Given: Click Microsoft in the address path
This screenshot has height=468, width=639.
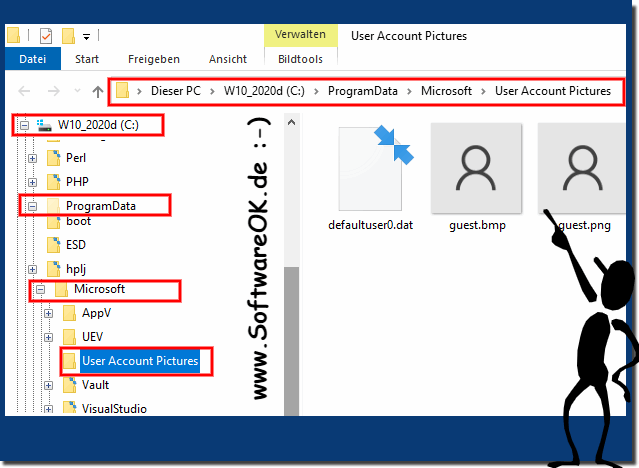Looking at the screenshot, I should tap(446, 91).
